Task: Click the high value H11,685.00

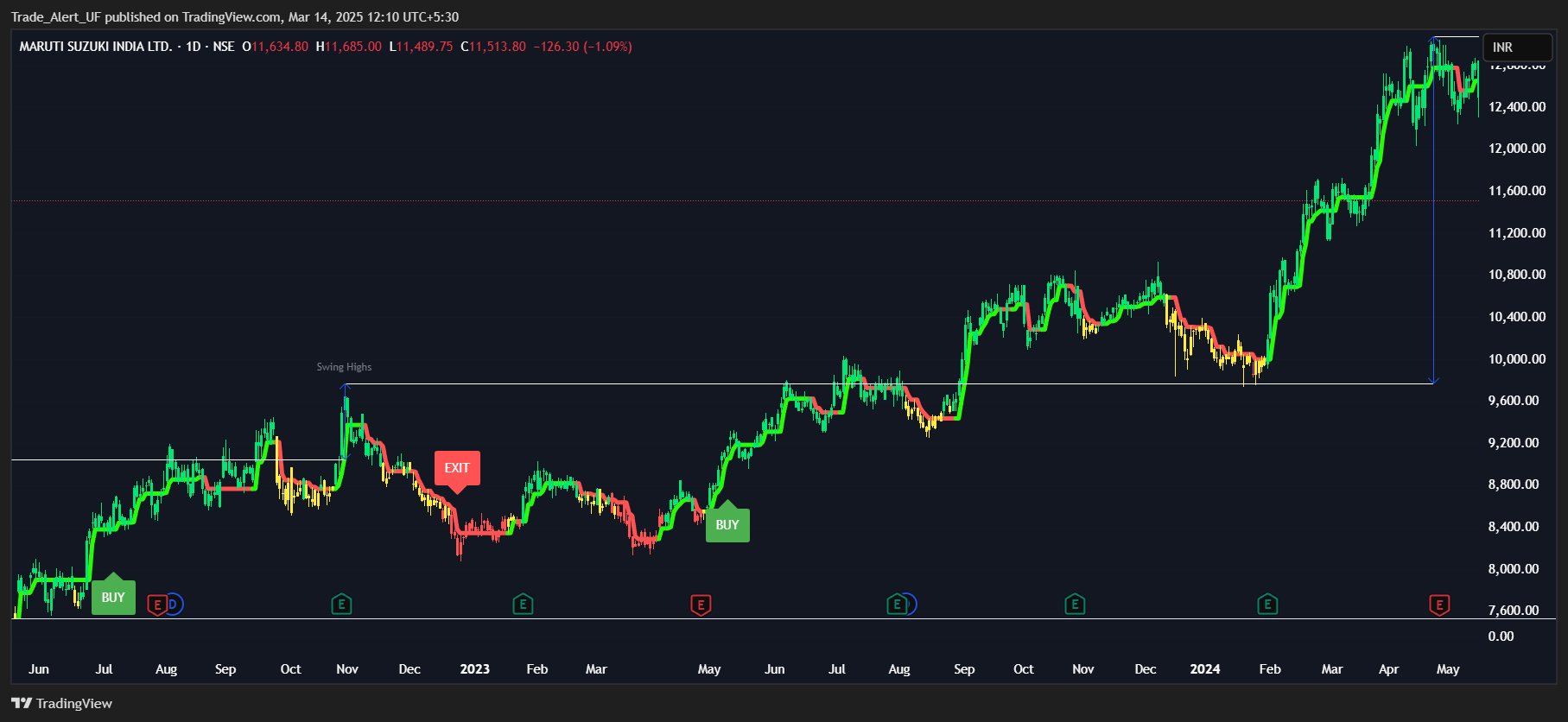Action: coord(348,47)
